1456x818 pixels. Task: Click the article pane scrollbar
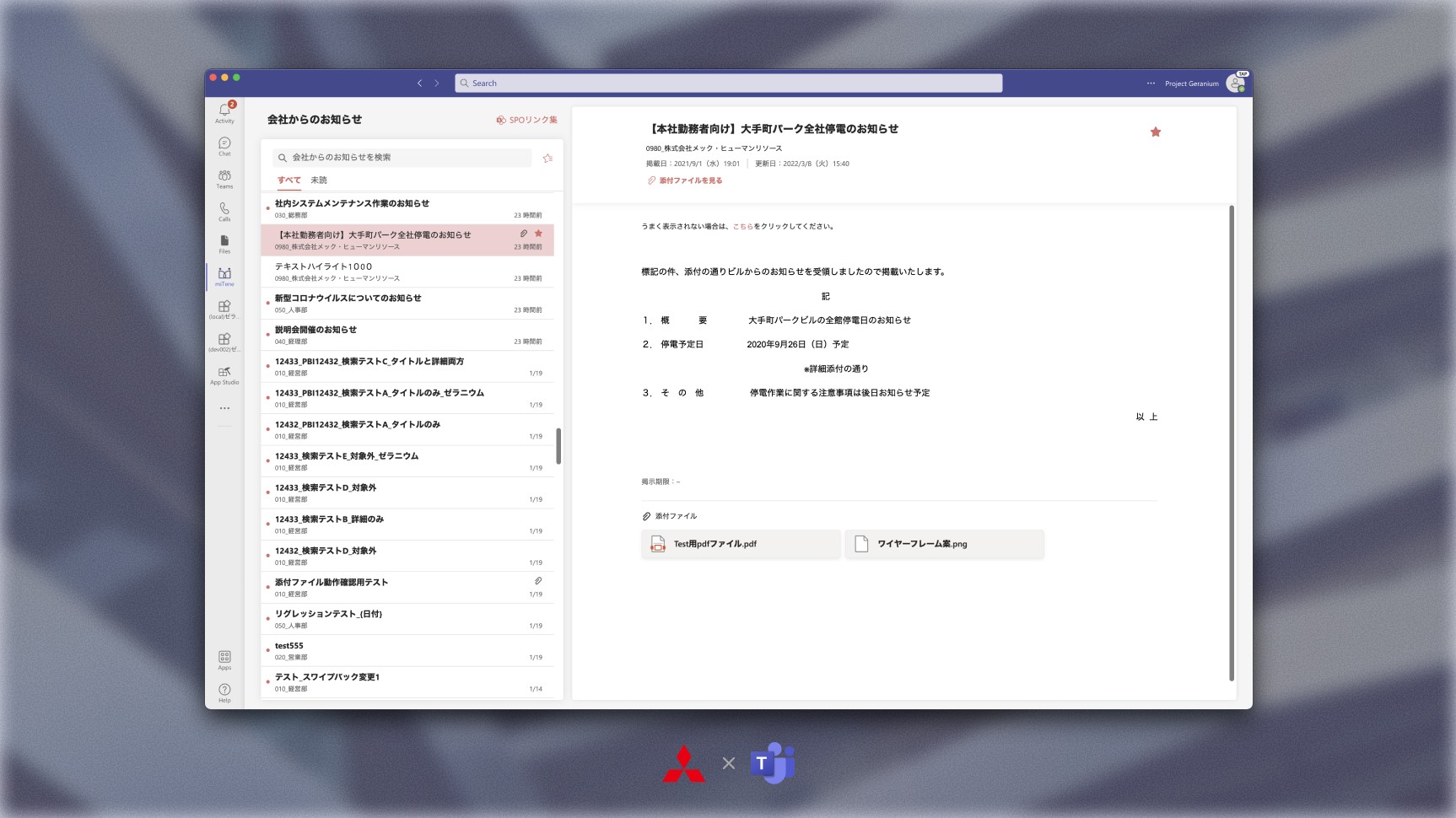[x=1232, y=443]
